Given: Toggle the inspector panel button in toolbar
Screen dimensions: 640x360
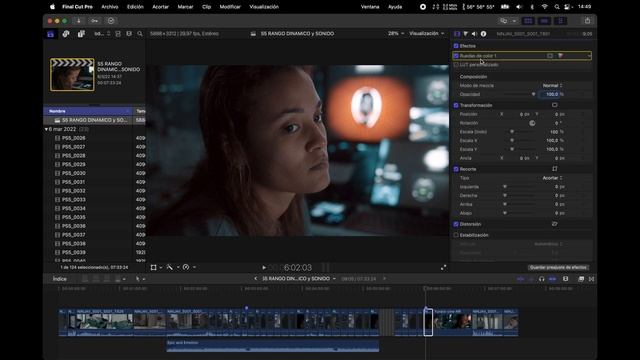Looking at the screenshot, I should point(560,21).
